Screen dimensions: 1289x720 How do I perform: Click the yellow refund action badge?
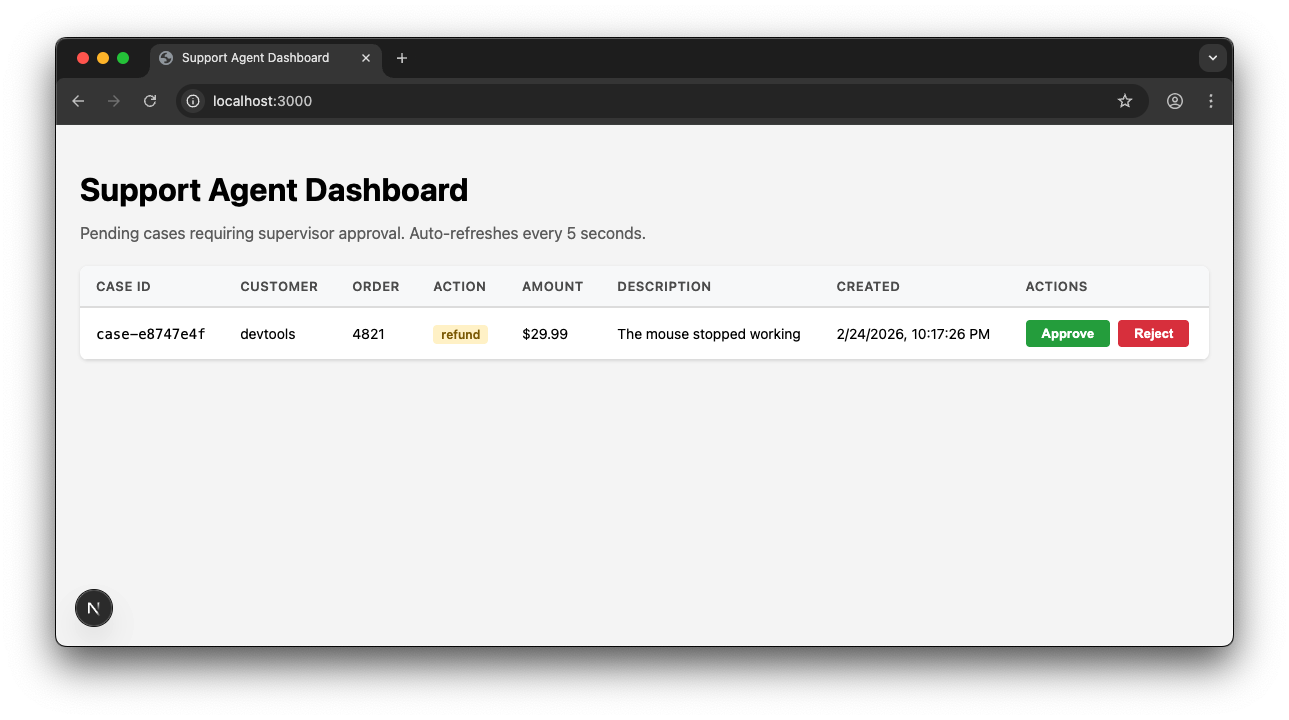pos(460,335)
